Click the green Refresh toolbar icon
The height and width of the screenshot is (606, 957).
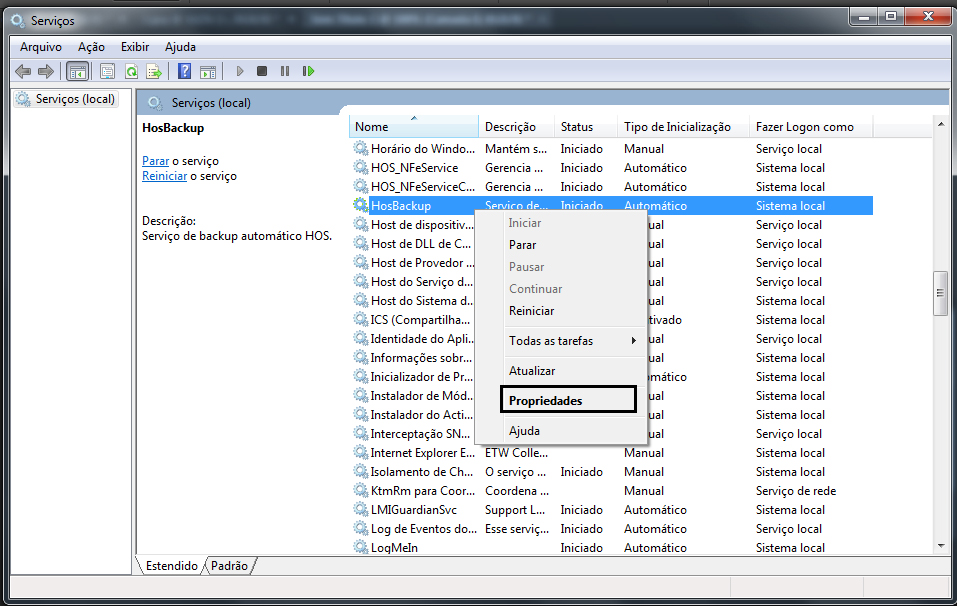pyautogui.click(x=131, y=71)
